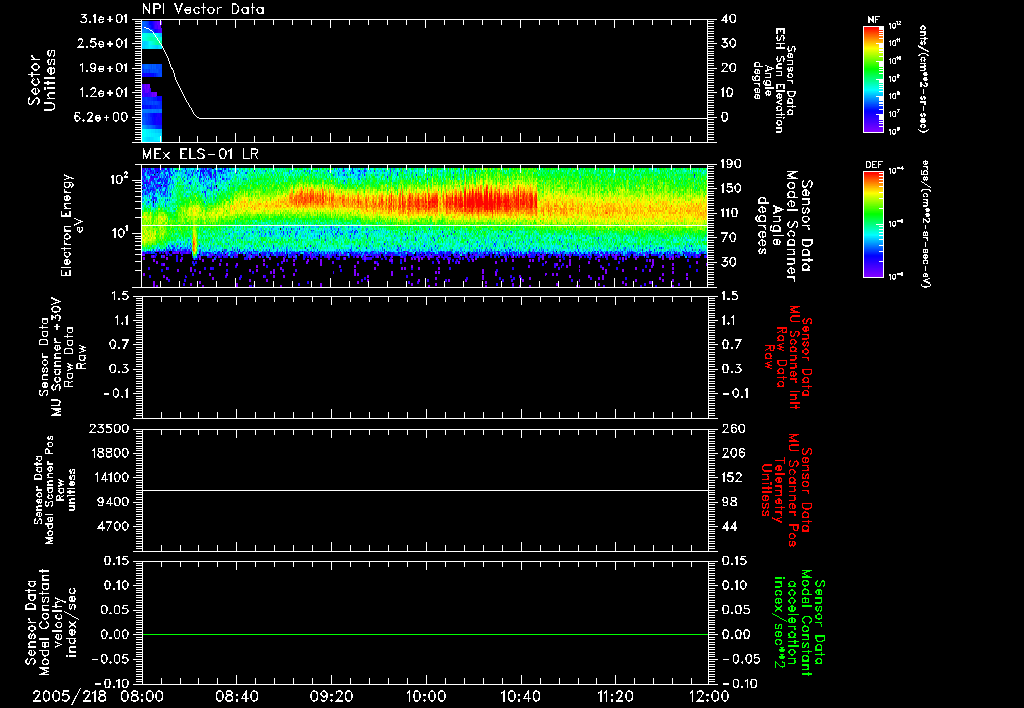Image resolution: width=1024 pixels, height=708 pixels.
Task: Click the "110" scanner angle tick label
Action: pyautogui.click(x=731, y=213)
